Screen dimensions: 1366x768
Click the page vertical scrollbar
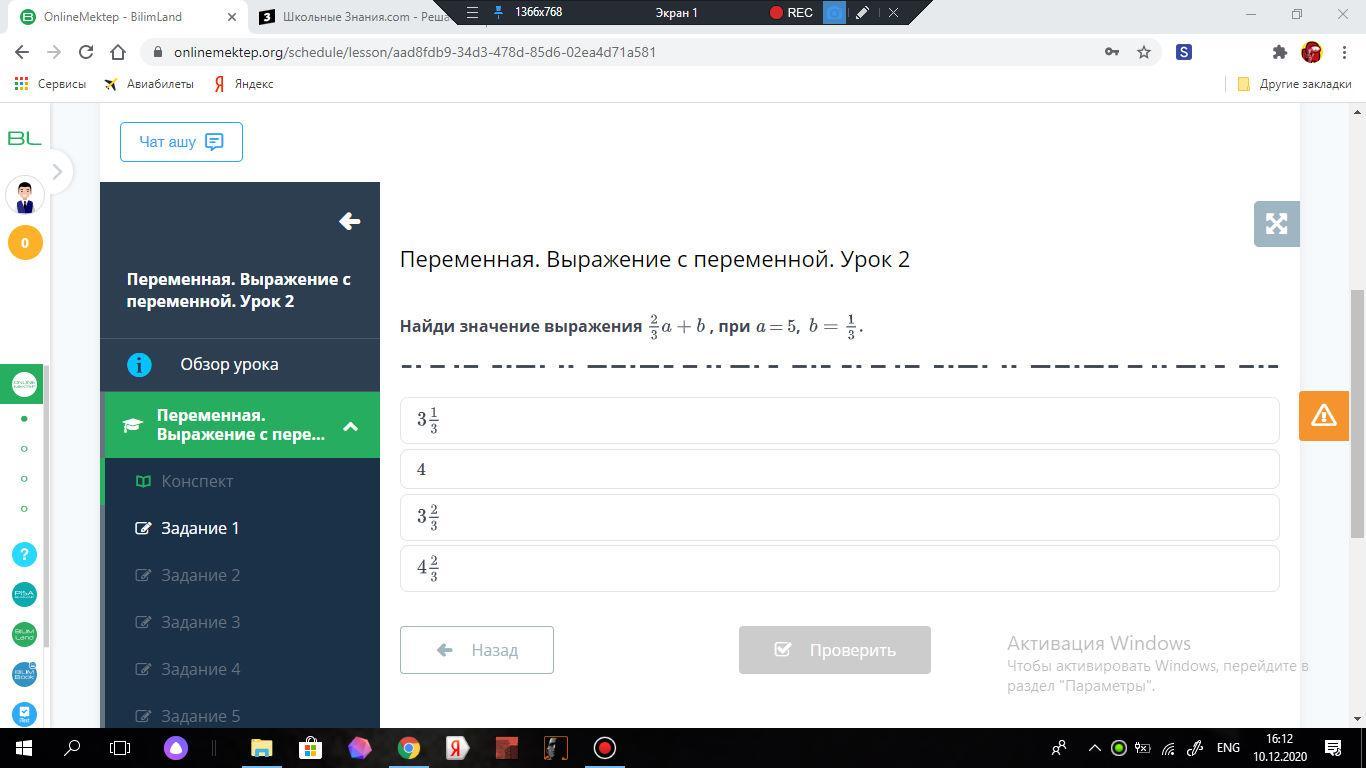(x=1356, y=410)
